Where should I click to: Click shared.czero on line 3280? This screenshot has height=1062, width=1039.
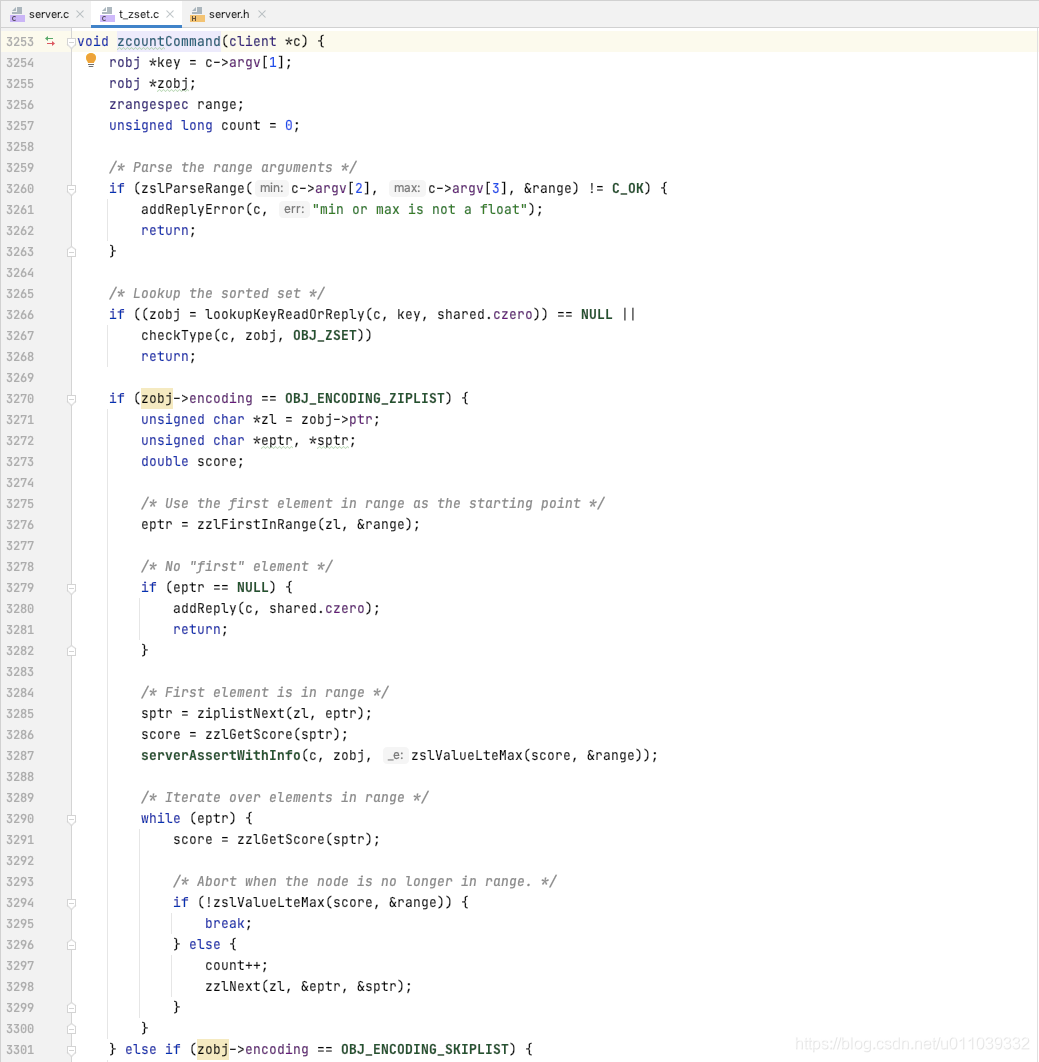pos(317,608)
